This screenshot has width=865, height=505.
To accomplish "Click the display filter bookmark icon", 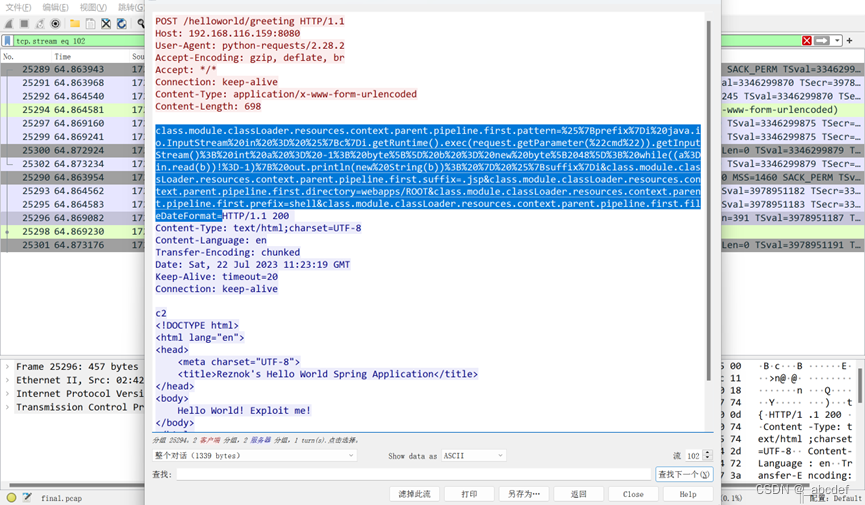I will point(7,41).
